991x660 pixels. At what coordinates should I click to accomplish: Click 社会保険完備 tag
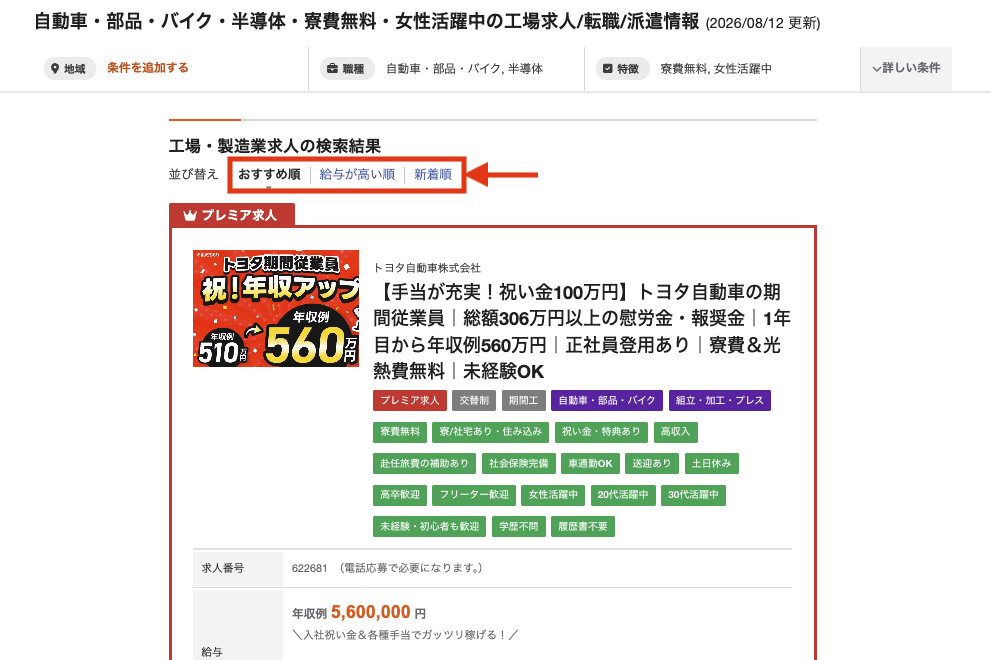tap(518, 463)
